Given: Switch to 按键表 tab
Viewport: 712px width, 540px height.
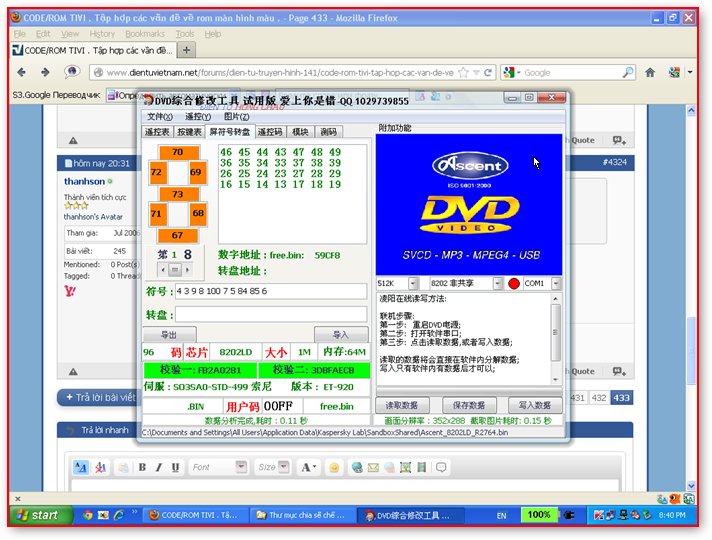Looking at the screenshot, I should tap(189, 132).
